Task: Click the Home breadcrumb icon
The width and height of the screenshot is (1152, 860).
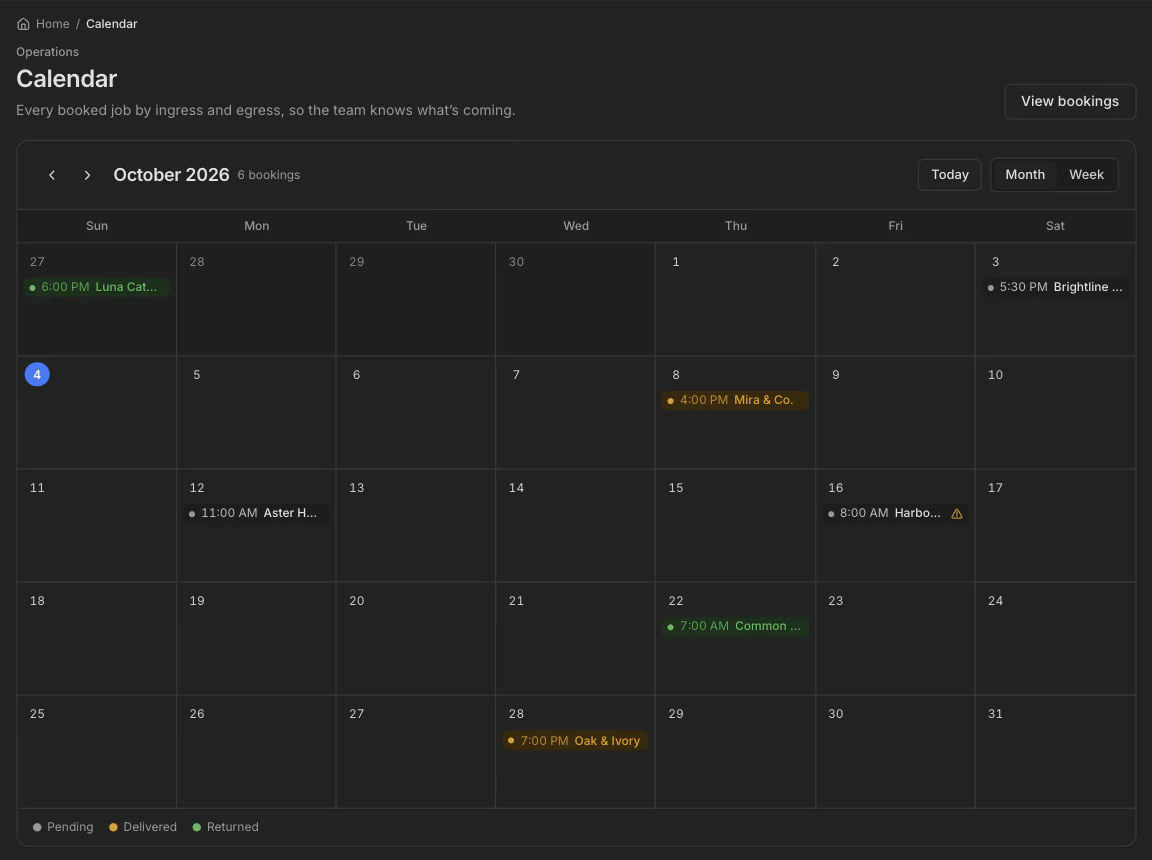Action: click(24, 24)
